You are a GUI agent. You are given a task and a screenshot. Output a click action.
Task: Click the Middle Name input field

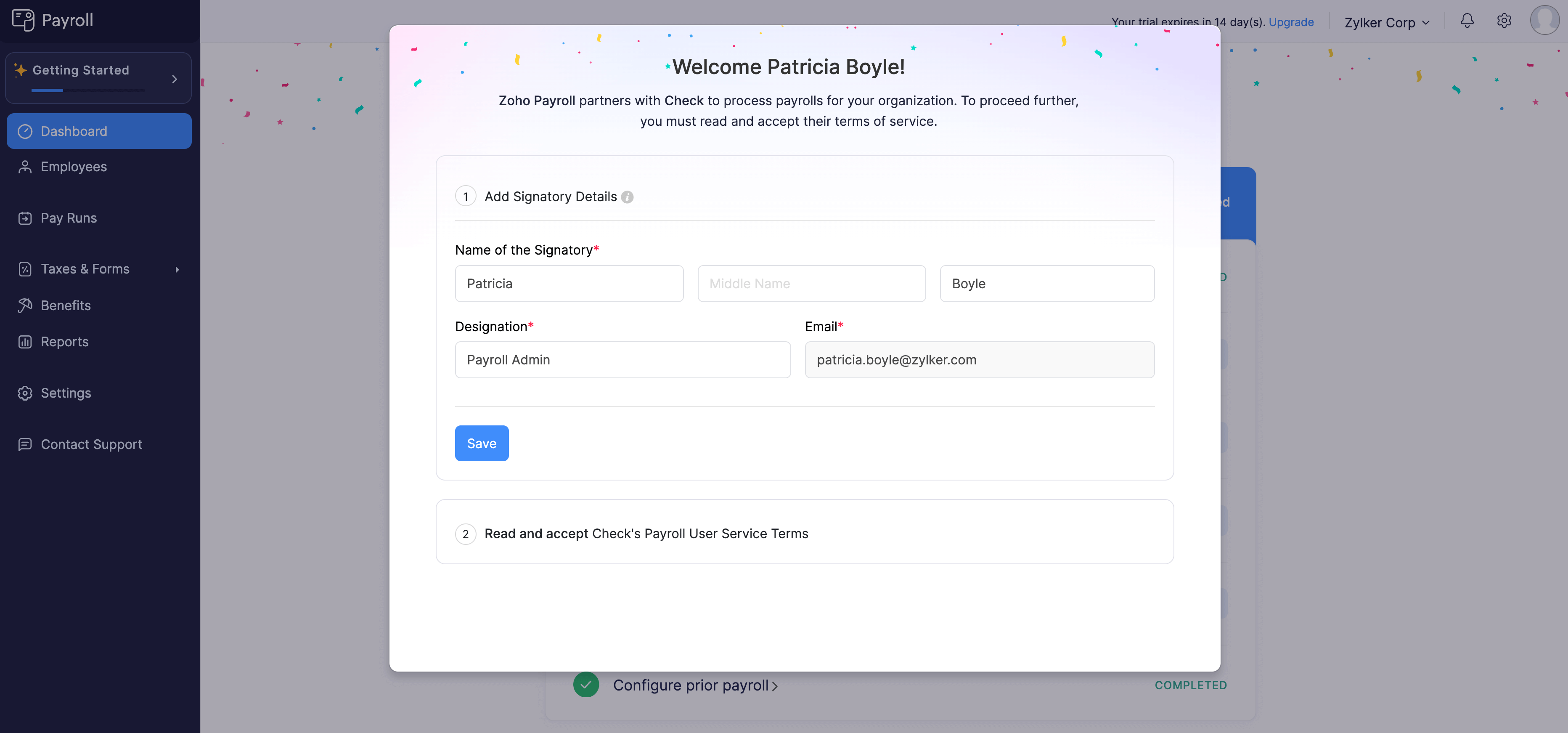[x=811, y=284]
